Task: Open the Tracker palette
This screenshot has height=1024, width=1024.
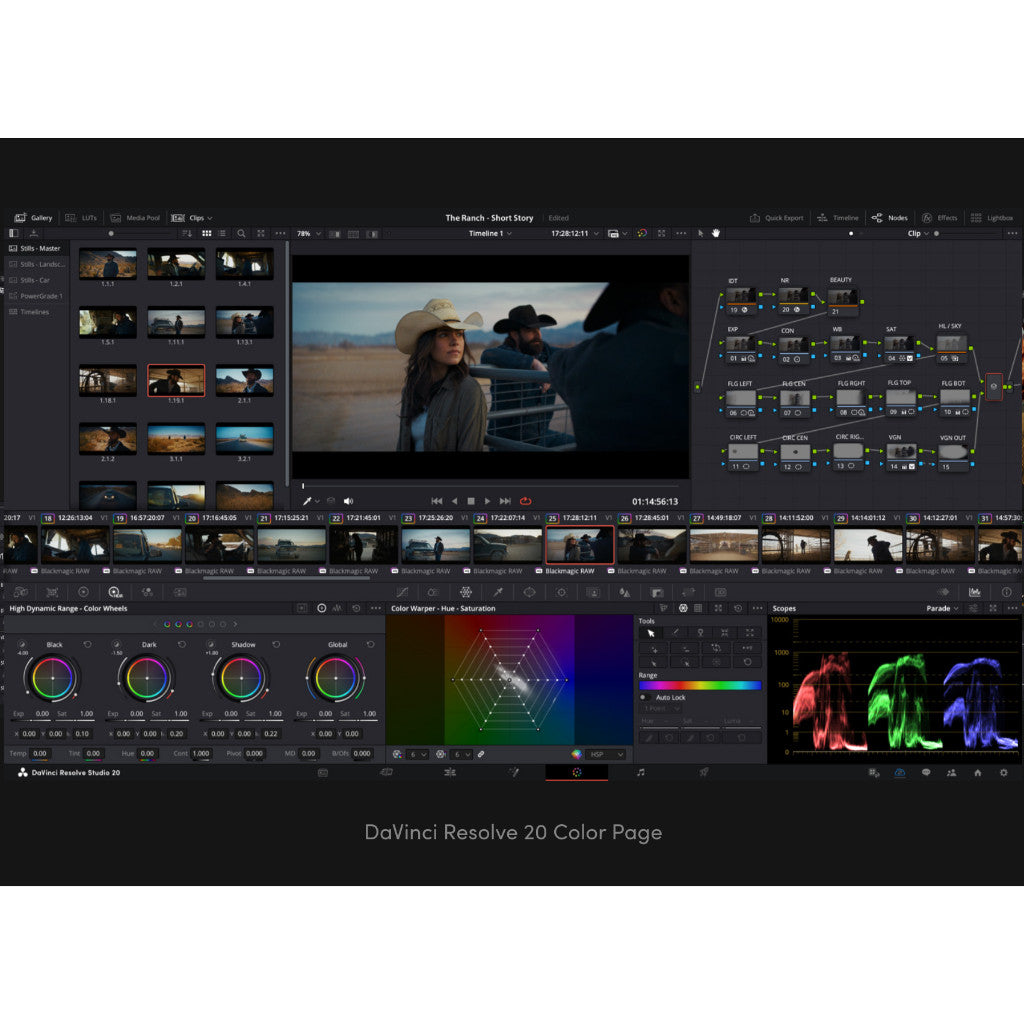Action: (561, 592)
